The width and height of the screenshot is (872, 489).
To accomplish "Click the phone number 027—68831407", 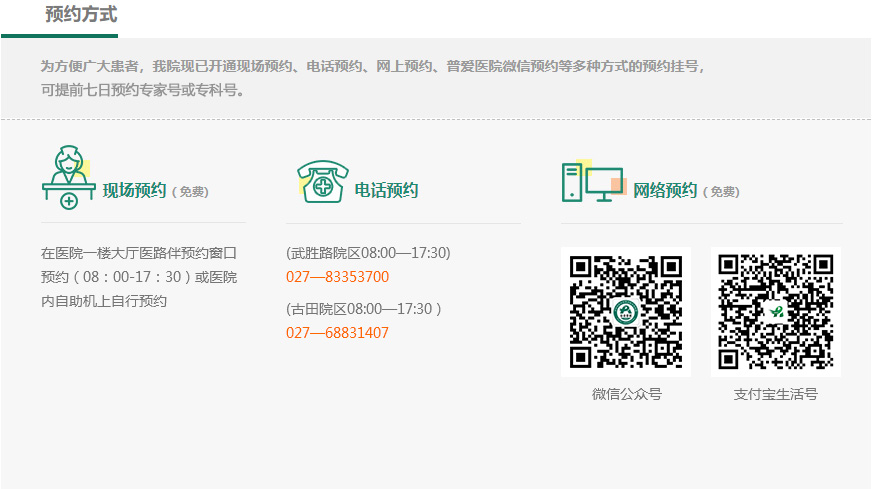I will [338, 333].
